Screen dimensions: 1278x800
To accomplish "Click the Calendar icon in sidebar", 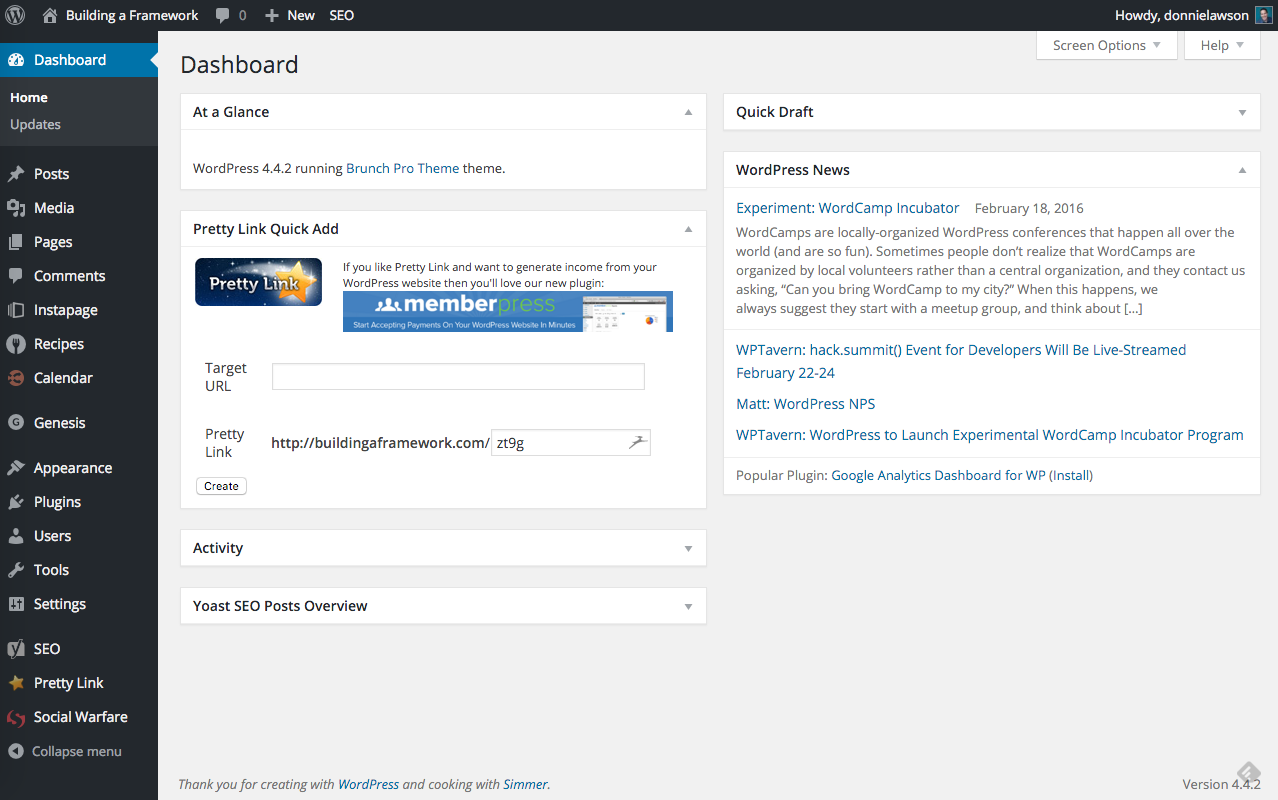I will pyautogui.click(x=16, y=378).
